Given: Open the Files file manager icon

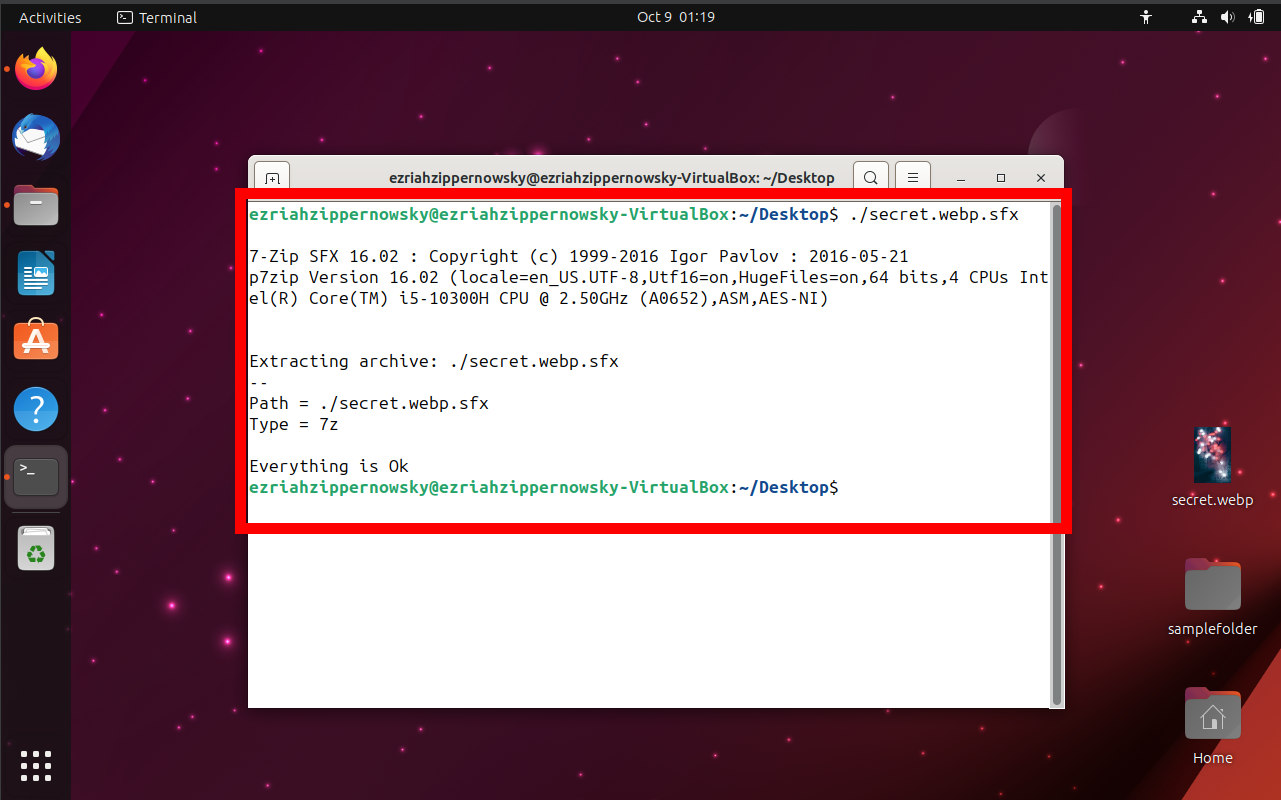Looking at the screenshot, I should pyautogui.click(x=35, y=205).
